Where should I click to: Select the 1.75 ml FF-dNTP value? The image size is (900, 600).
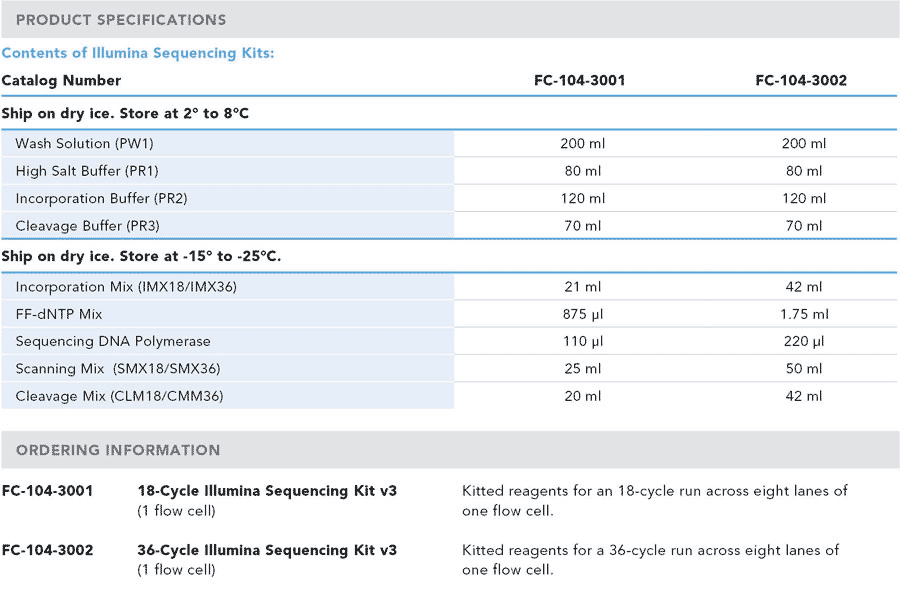pos(804,315)
